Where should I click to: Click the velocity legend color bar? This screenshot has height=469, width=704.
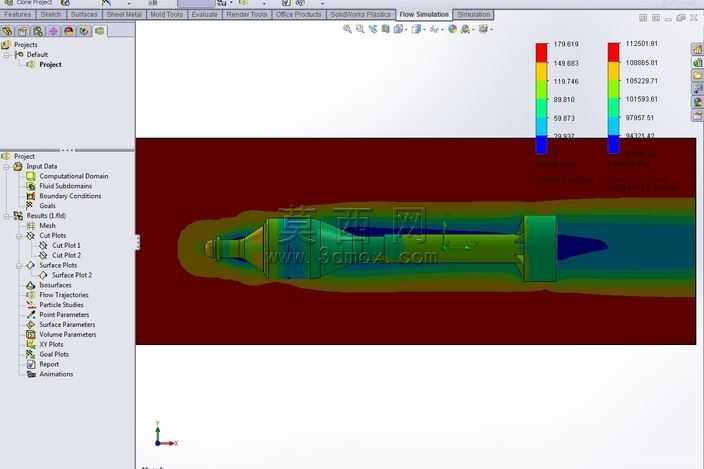click(x=541, y=98)
